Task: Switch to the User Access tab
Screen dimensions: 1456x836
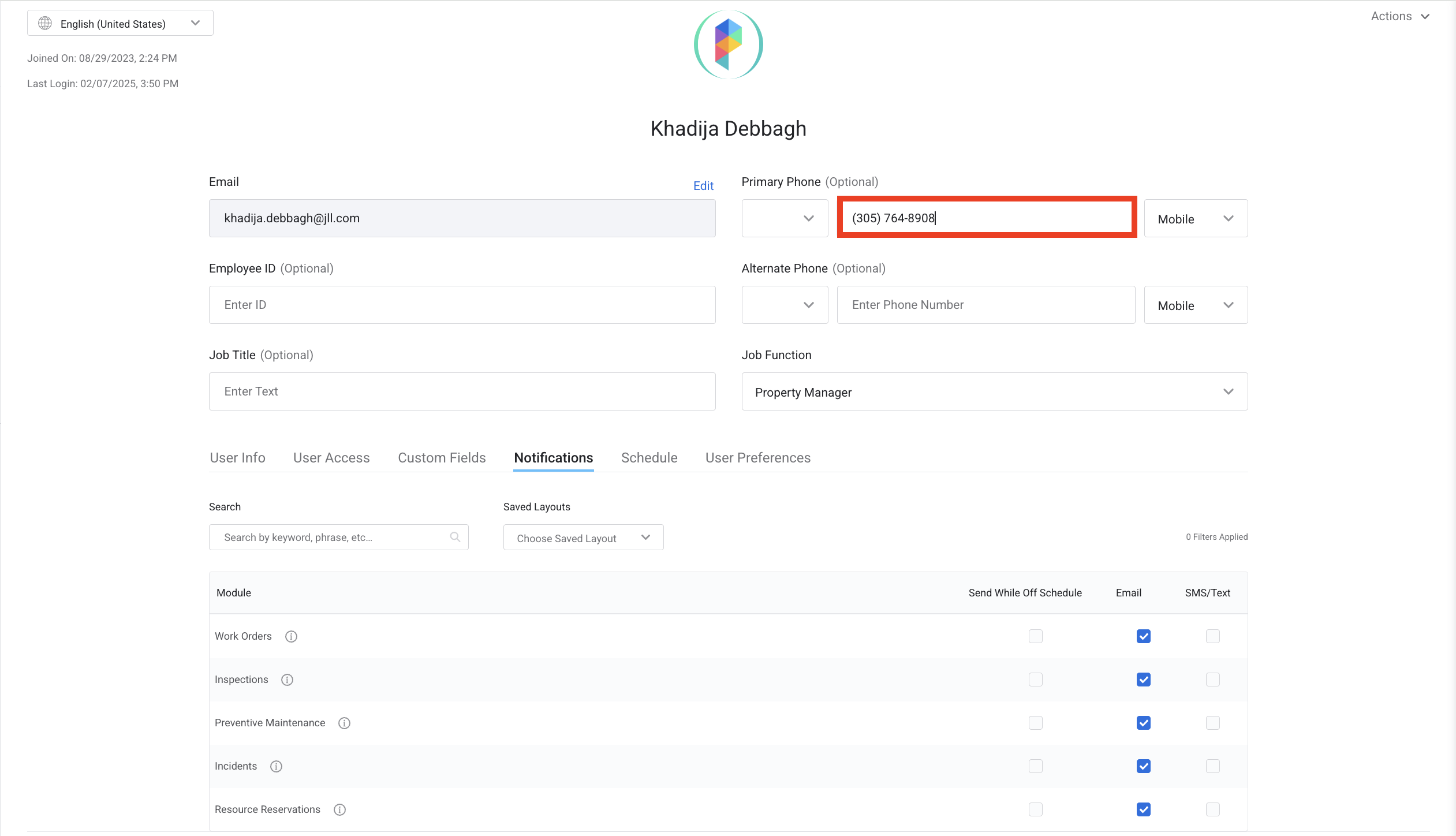Action: tap(331, 458)
